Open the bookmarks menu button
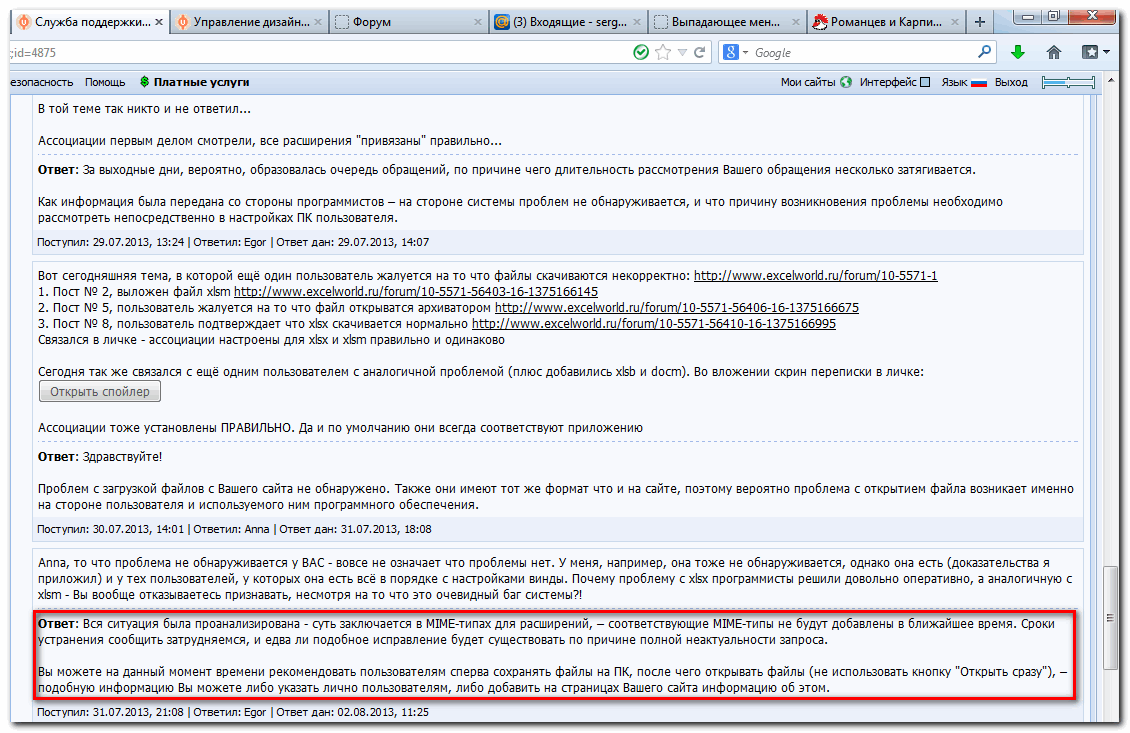The height and width of the screenshot is (733, 1130). coord(1095,52)
